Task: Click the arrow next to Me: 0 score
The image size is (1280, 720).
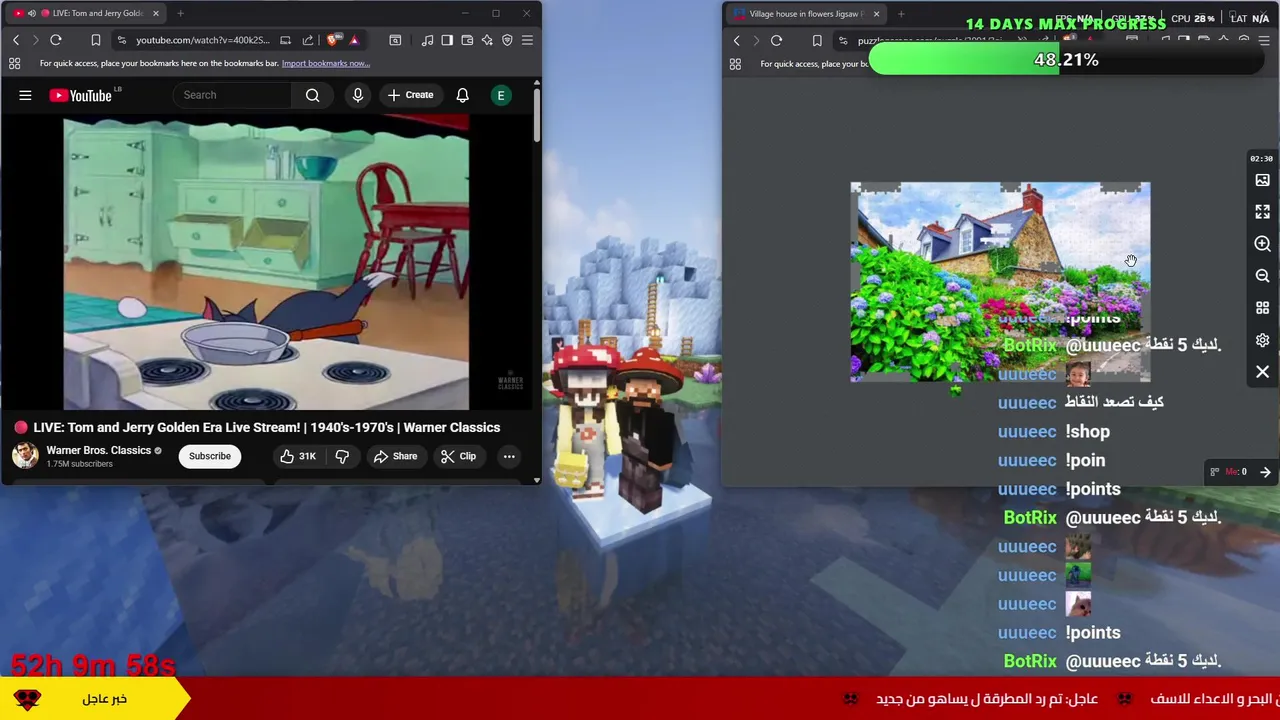Action: [x=1265, y=472]
